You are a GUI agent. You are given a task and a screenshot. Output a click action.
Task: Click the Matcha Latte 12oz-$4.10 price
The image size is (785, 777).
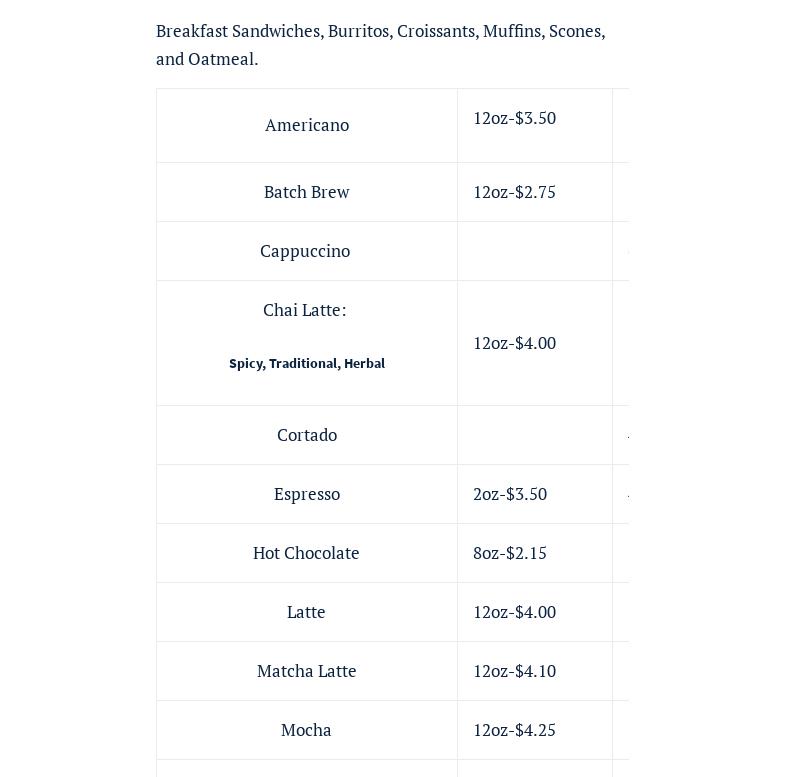click(x=514, y=671)
